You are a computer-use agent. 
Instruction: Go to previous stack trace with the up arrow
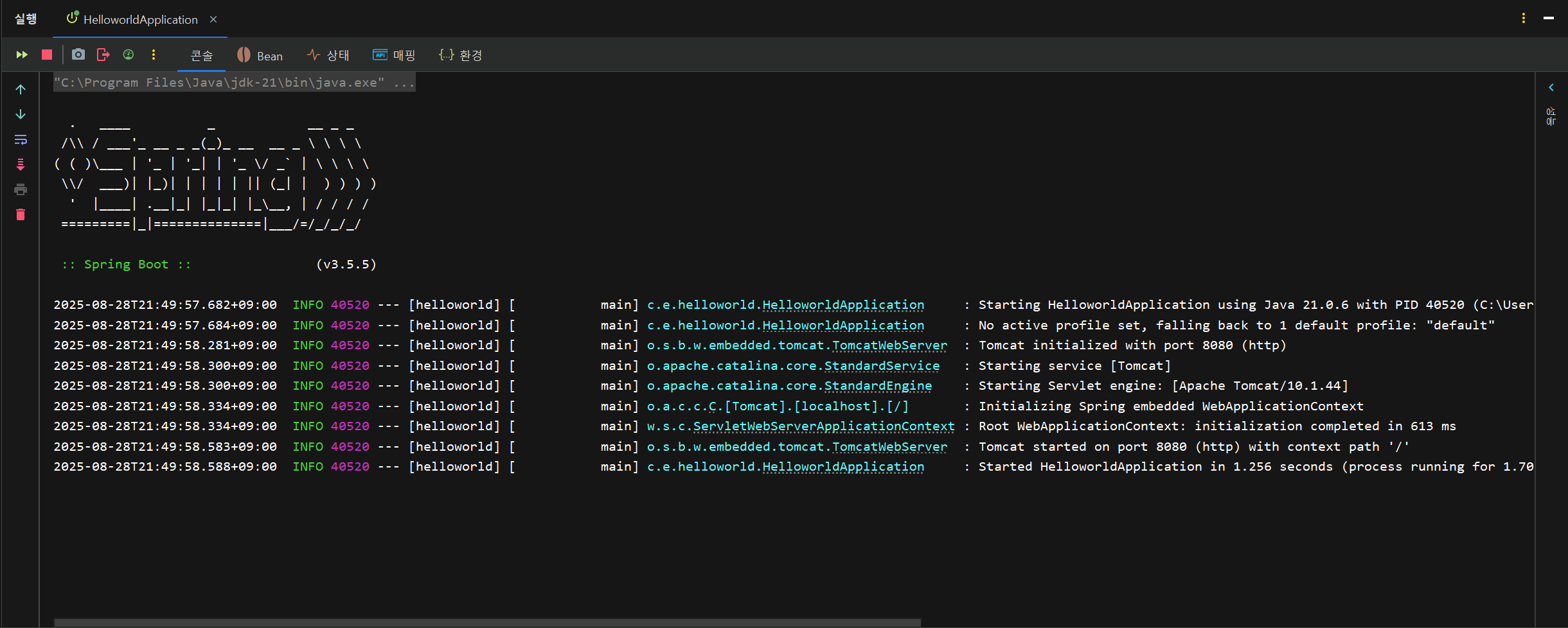coord(21,89)
